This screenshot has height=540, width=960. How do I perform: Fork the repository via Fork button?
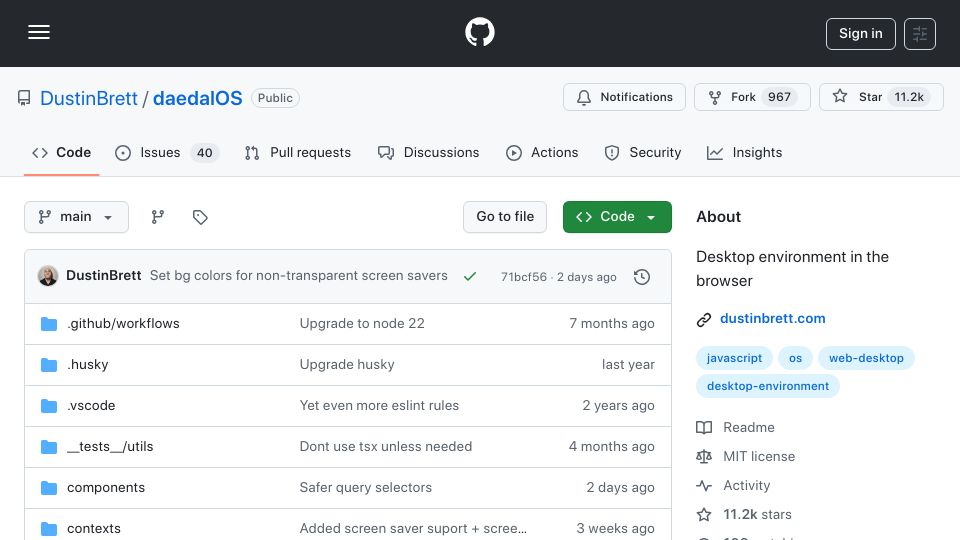(752, 97)
